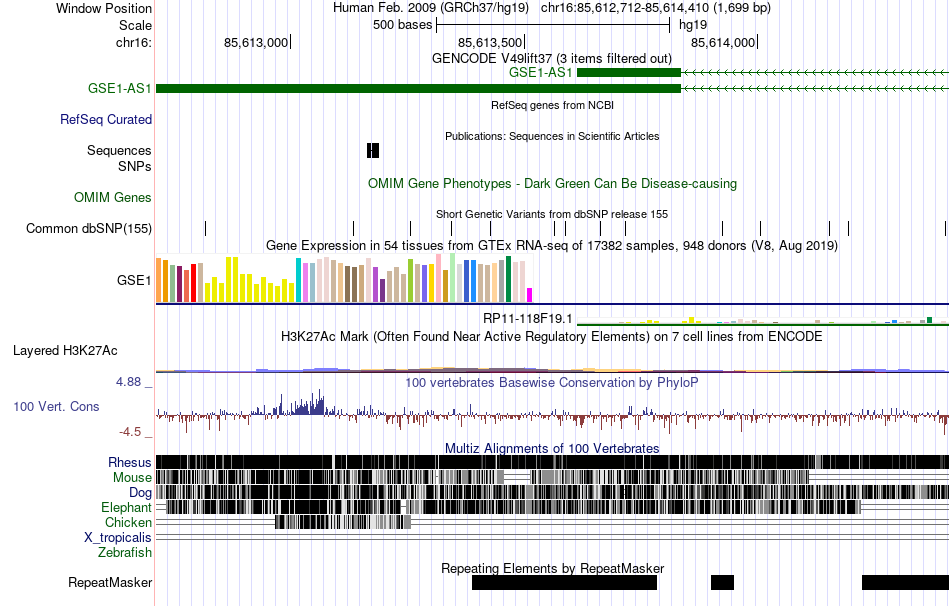Click the leftmost common dbSNP variant tick

pos(205,228)
